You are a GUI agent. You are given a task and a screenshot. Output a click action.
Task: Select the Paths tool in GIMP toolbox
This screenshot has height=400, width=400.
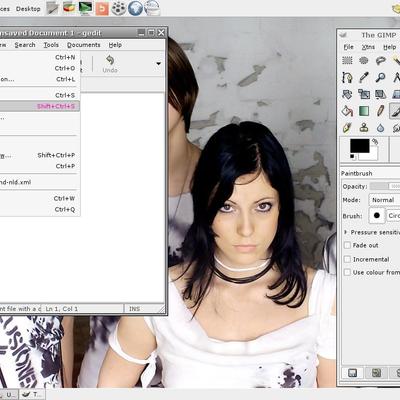[x=347, y=77]
